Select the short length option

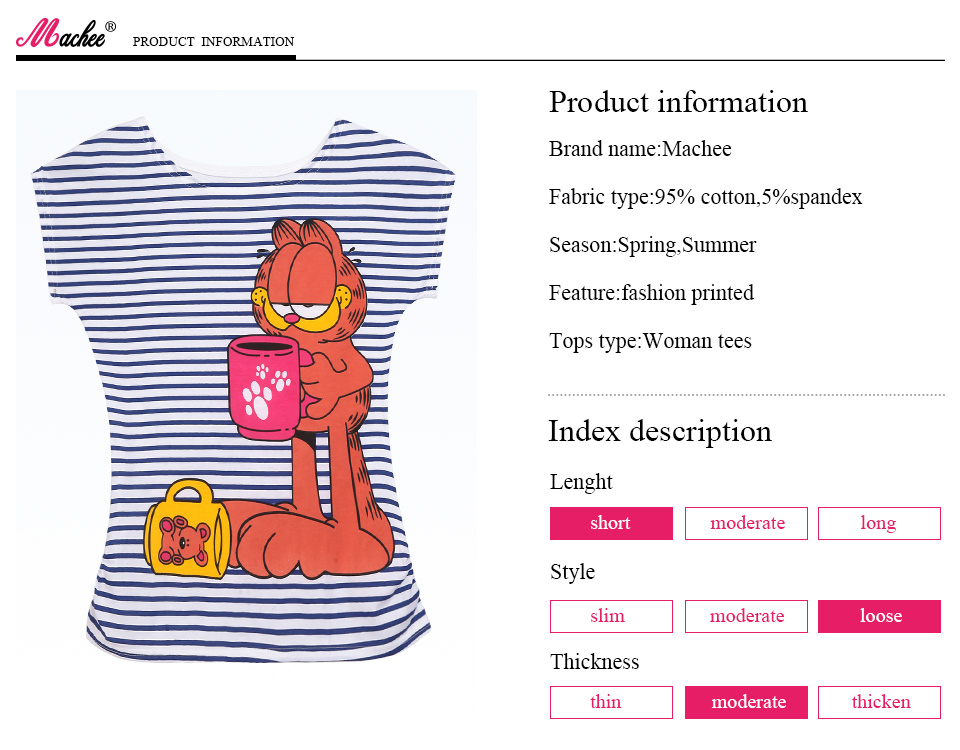coord(611,523)
